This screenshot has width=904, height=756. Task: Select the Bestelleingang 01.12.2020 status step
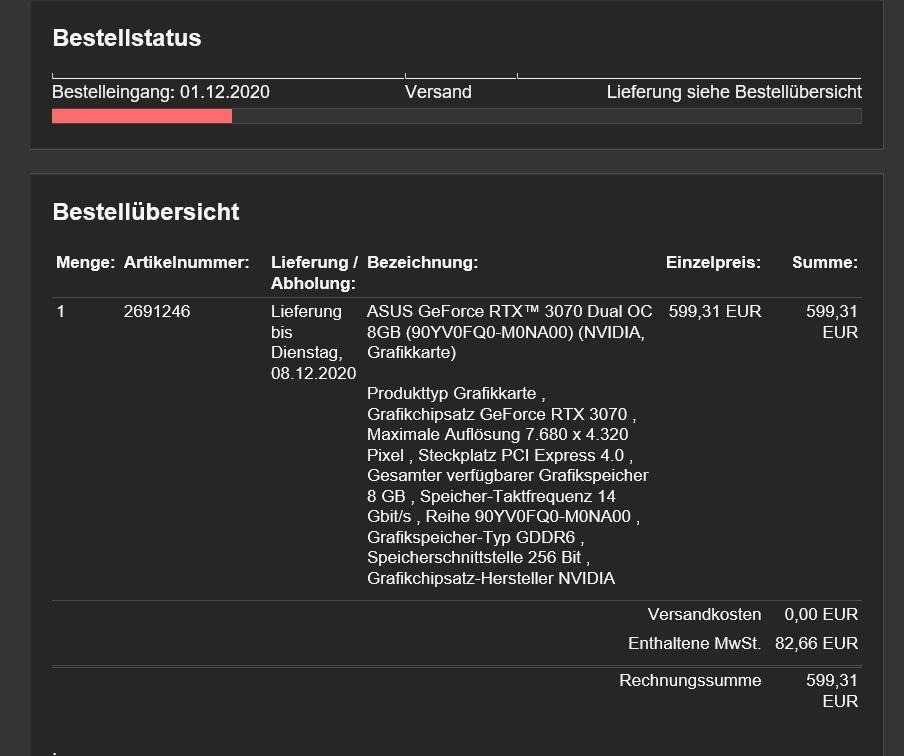click(x=160, y=92)
